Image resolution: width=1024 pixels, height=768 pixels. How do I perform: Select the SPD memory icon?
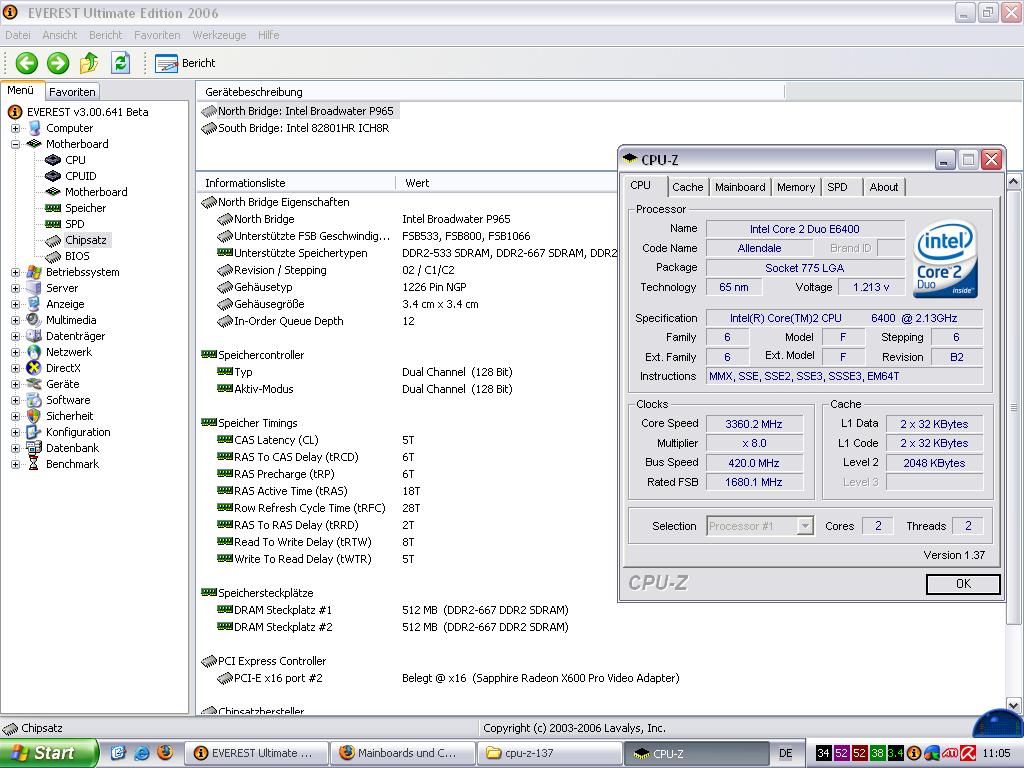pyautogui.click(x=53, y=224)
